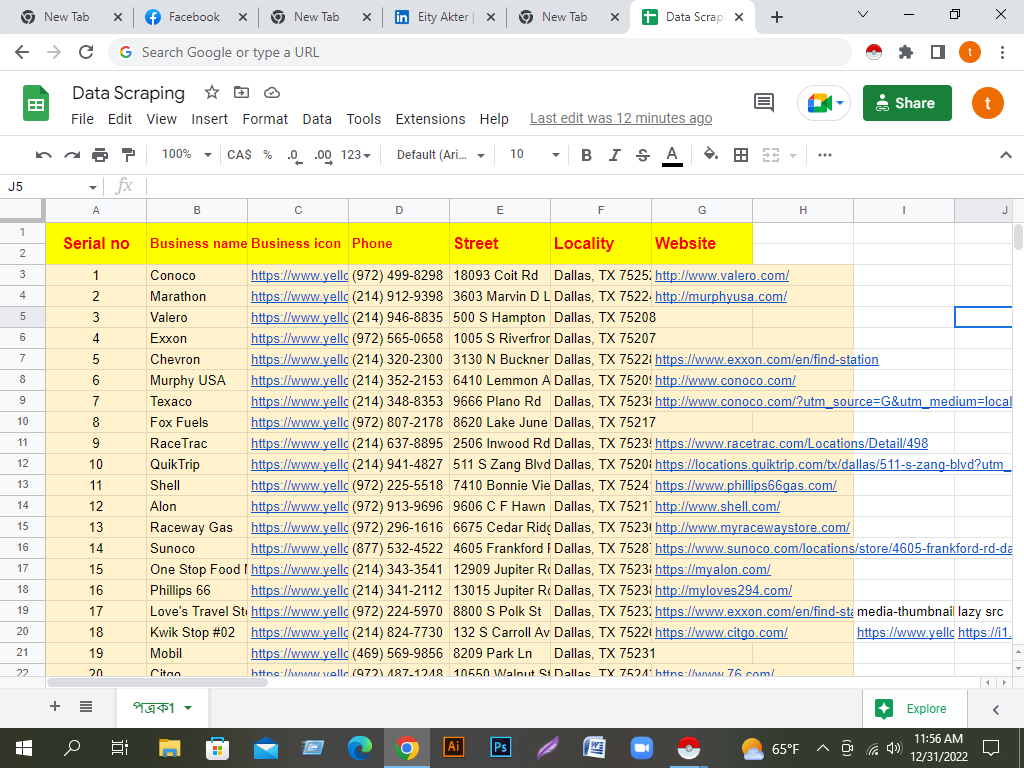
Task: Open the File menu
Action: [82, 119]
